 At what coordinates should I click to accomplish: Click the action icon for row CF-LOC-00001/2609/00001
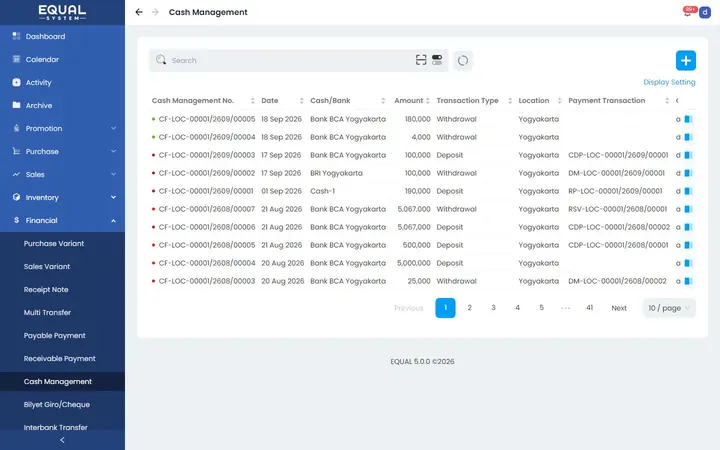click(688, 191)
